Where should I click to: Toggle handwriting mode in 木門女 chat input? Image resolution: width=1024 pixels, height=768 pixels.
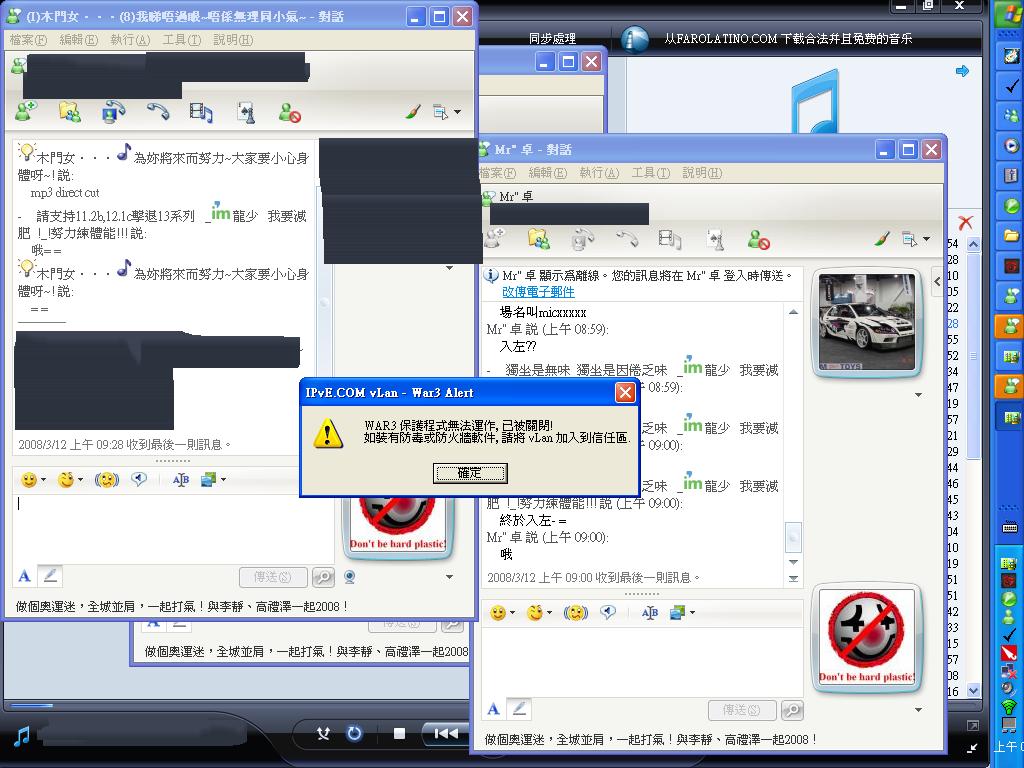50,576
